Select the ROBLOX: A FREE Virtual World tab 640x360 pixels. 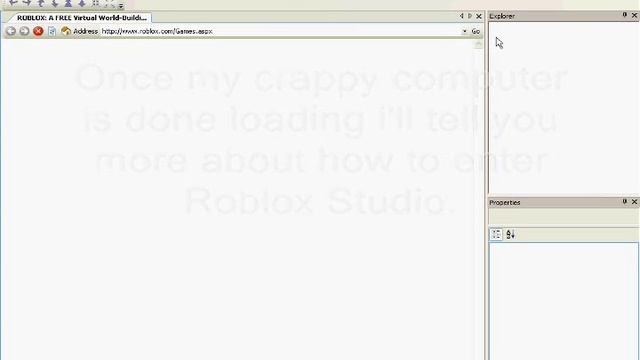click(81, 18)
